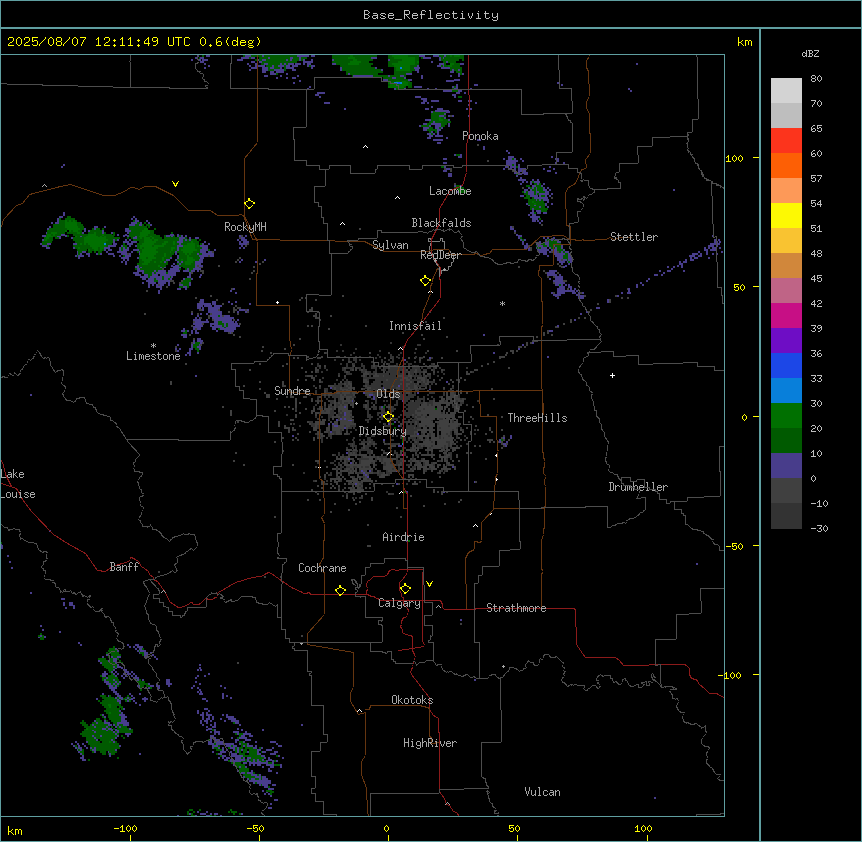Screen dimensions: 862x842
Task: Pick the dark blue 33-36 dBZ swatch
Action: [786, 366]
